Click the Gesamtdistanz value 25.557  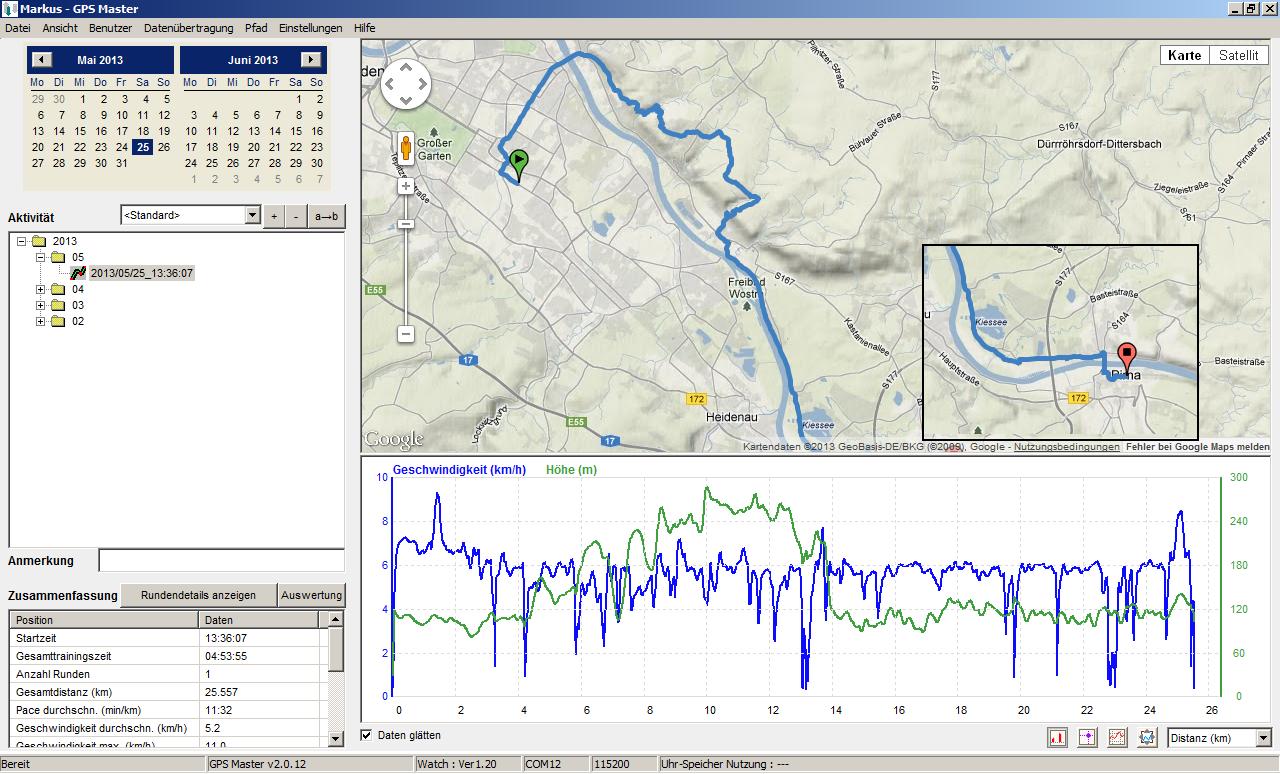(x=222, y=692)
